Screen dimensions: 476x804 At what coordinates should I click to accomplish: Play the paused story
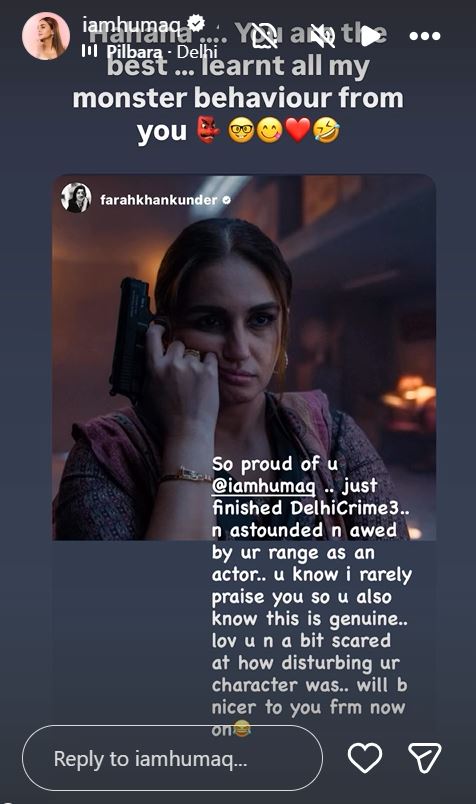coord(370,36)
